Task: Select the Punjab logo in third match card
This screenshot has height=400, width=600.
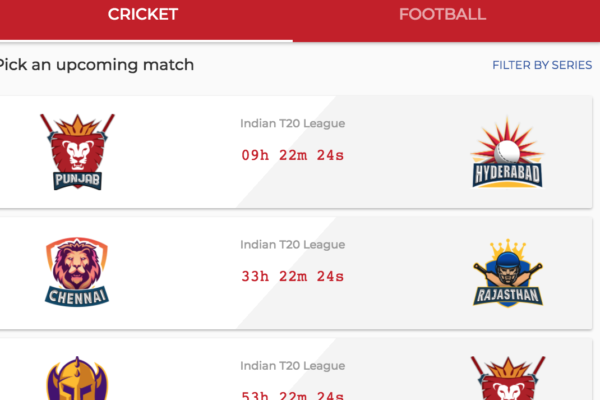Action: coord(508,378)
